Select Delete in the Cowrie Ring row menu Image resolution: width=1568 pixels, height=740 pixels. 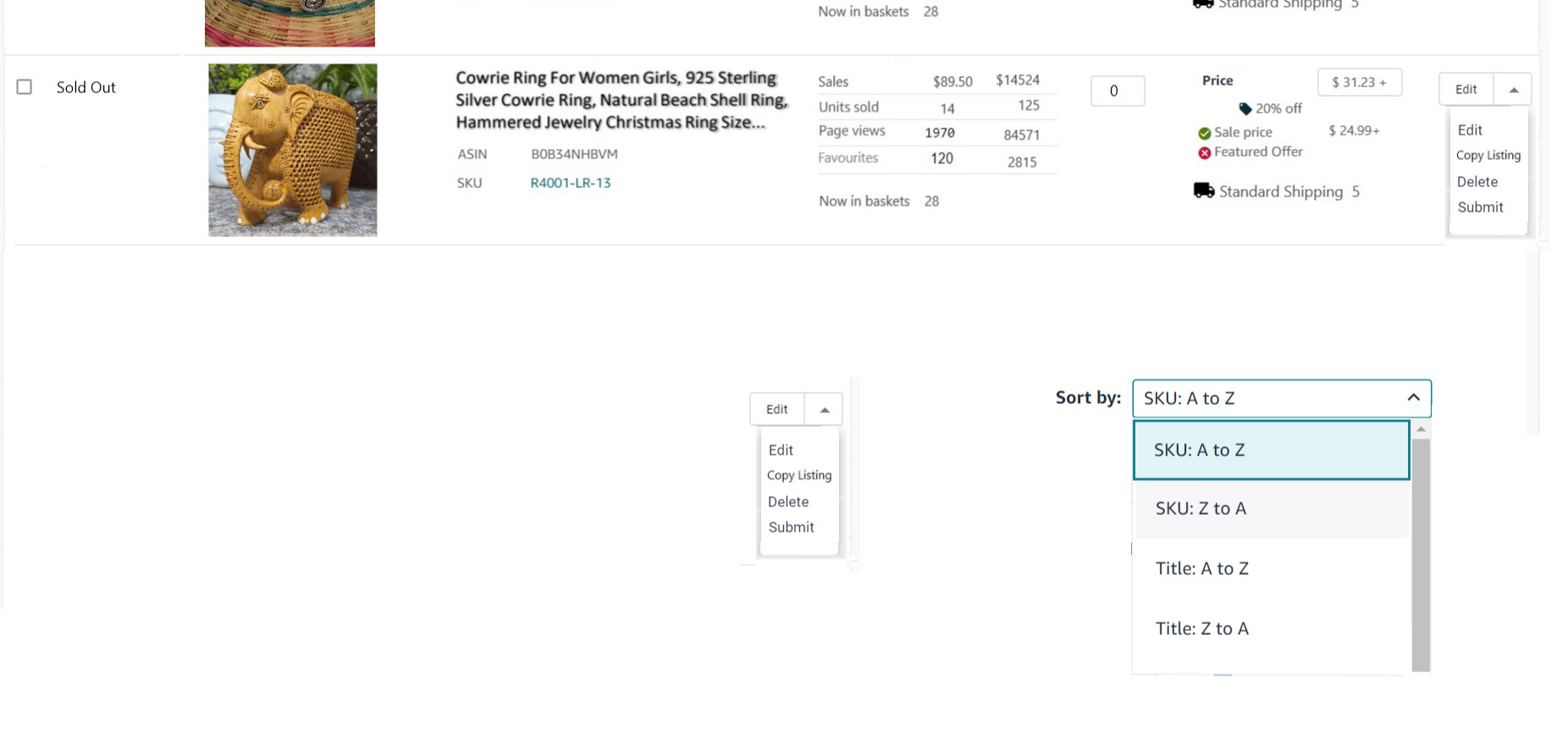pyautogui.click(x=1477, y=182)
